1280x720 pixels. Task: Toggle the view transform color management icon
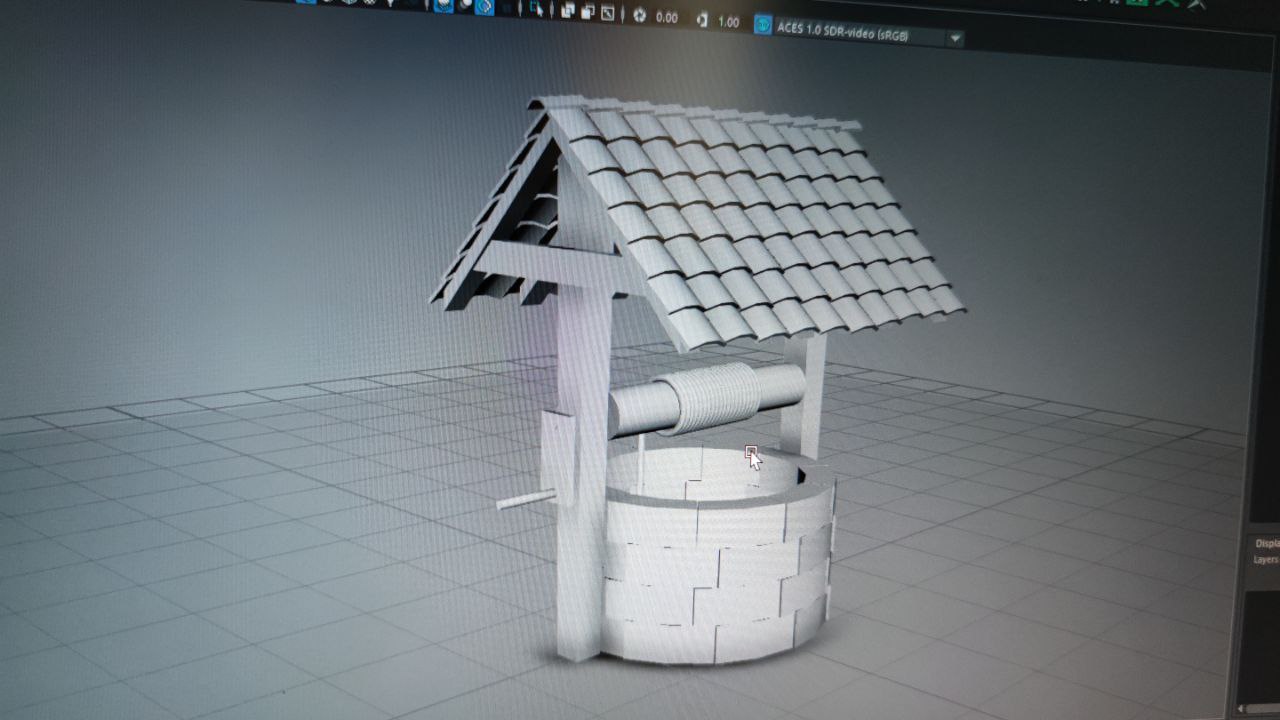(762, 24)
